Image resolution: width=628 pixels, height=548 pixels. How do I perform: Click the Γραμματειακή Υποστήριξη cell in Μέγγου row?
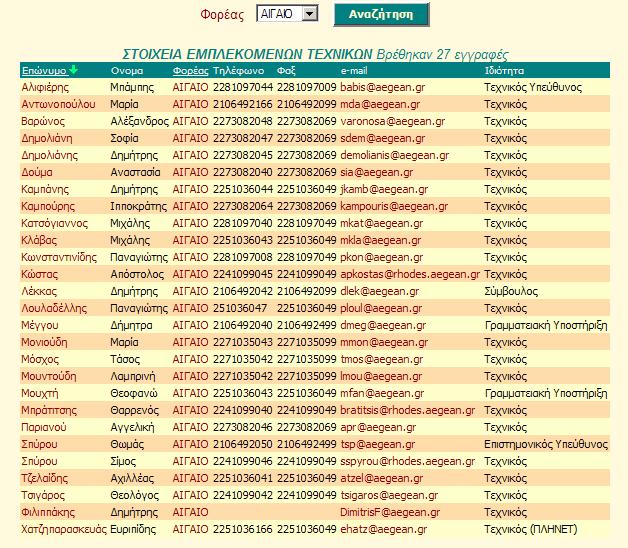[546, 325]
